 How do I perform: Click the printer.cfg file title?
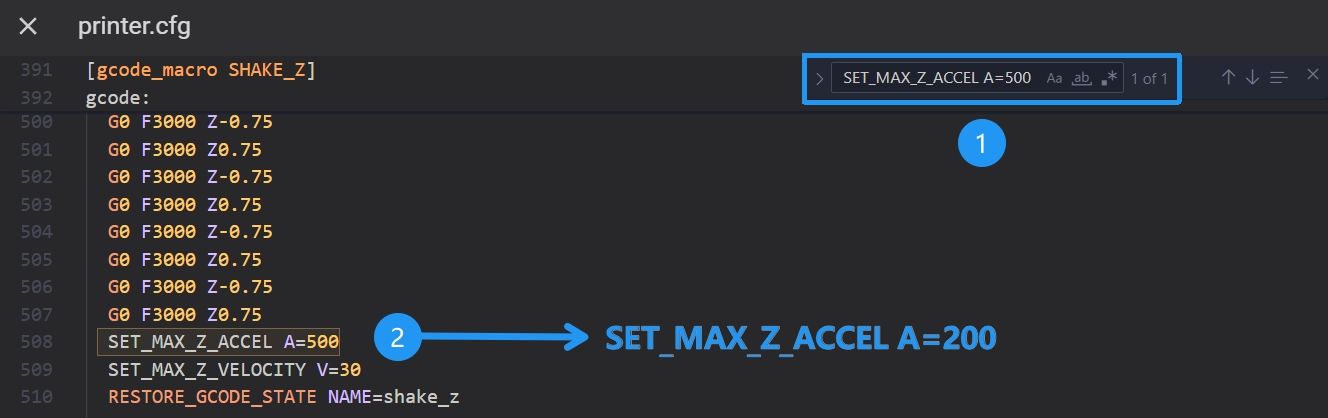tap(134, 27)
